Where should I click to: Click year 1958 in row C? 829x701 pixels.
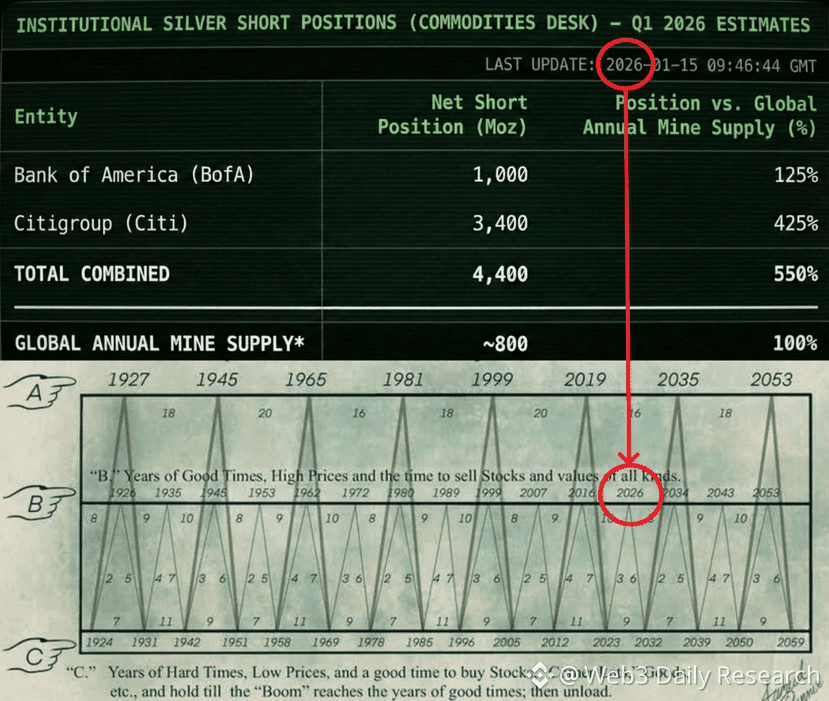[277, 642]
